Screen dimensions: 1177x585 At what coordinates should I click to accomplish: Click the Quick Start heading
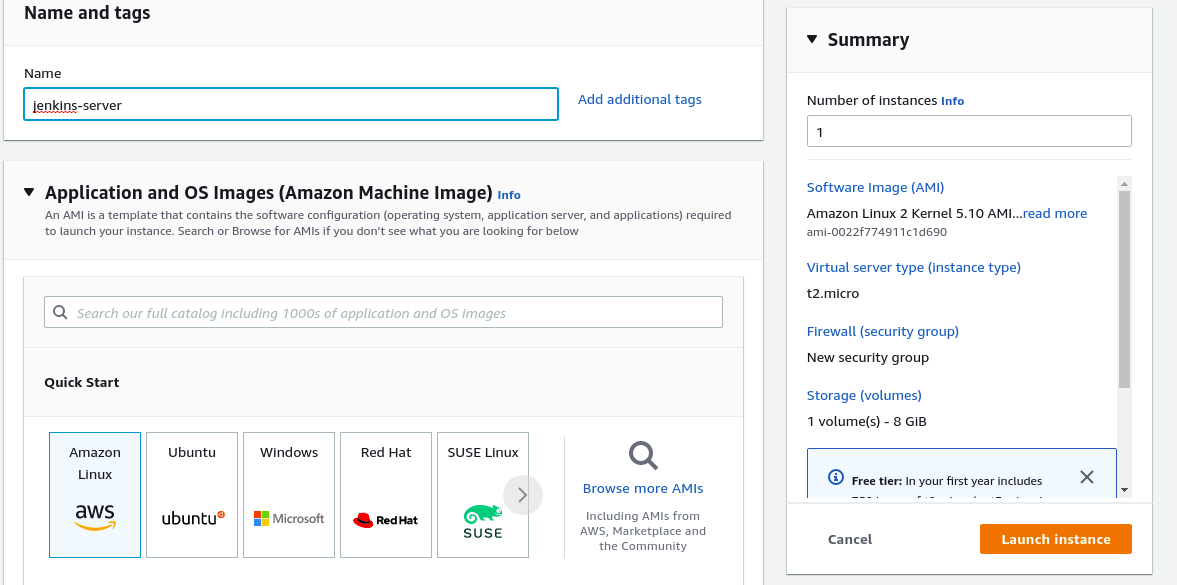(x=82, y=382)
